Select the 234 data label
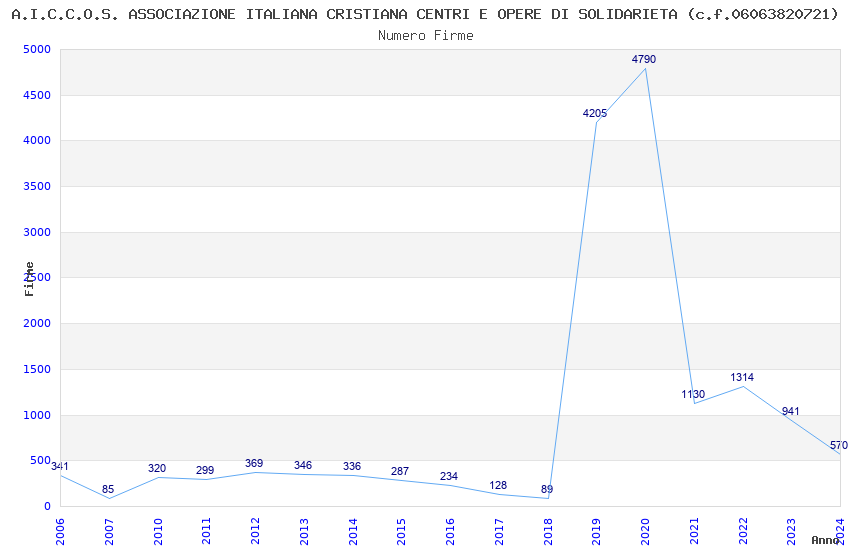 pyautogui.click(x=448, y=476)
